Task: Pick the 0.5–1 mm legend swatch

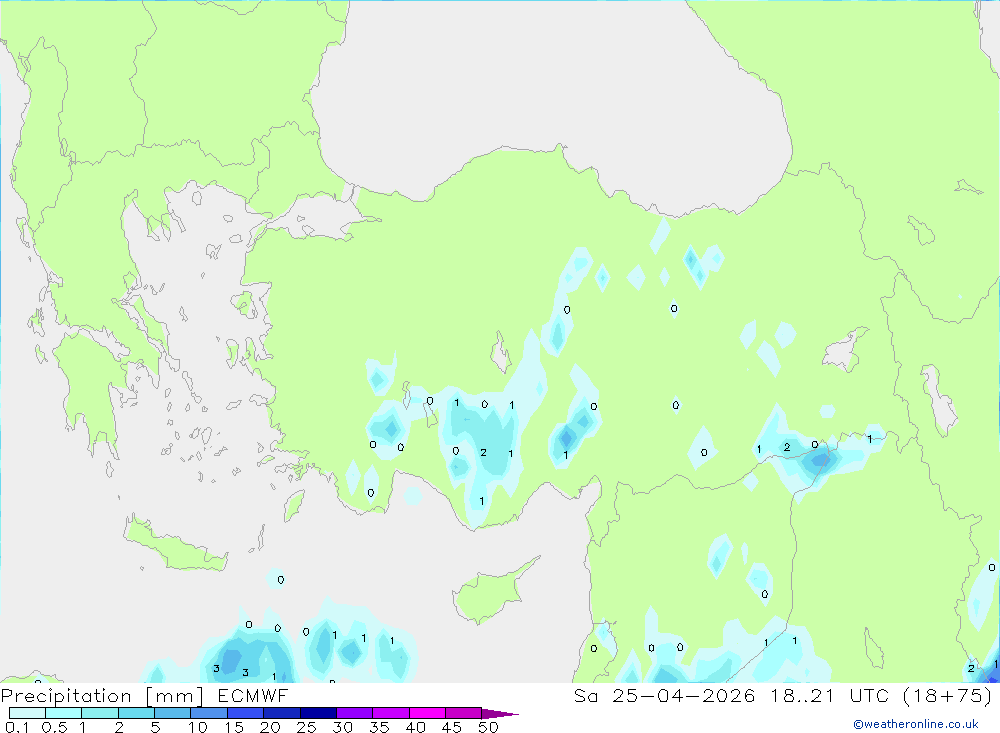Action: pyautogui.click(x=64, y=713)
